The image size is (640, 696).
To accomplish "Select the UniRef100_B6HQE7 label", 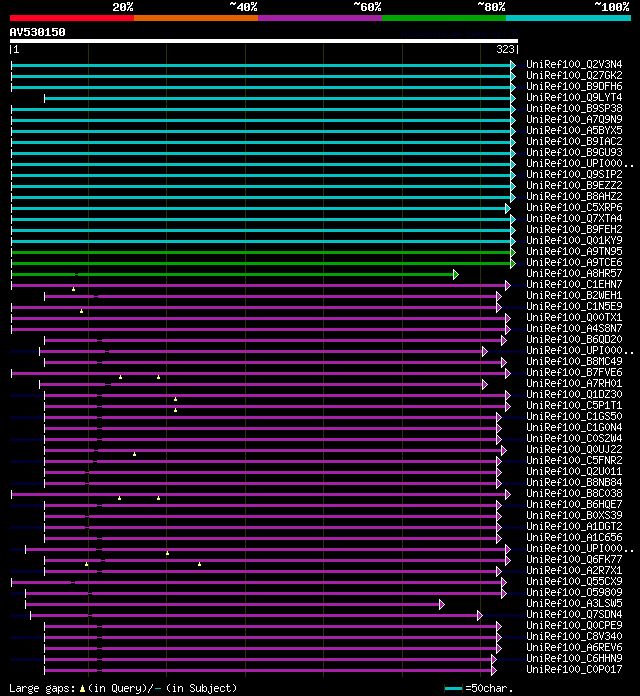I will point(574,505).
